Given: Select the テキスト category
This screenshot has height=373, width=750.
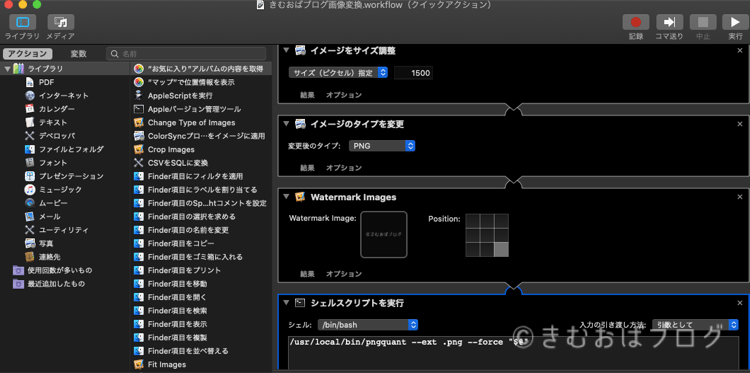Looking at the screenshot, I should (53, 122).
